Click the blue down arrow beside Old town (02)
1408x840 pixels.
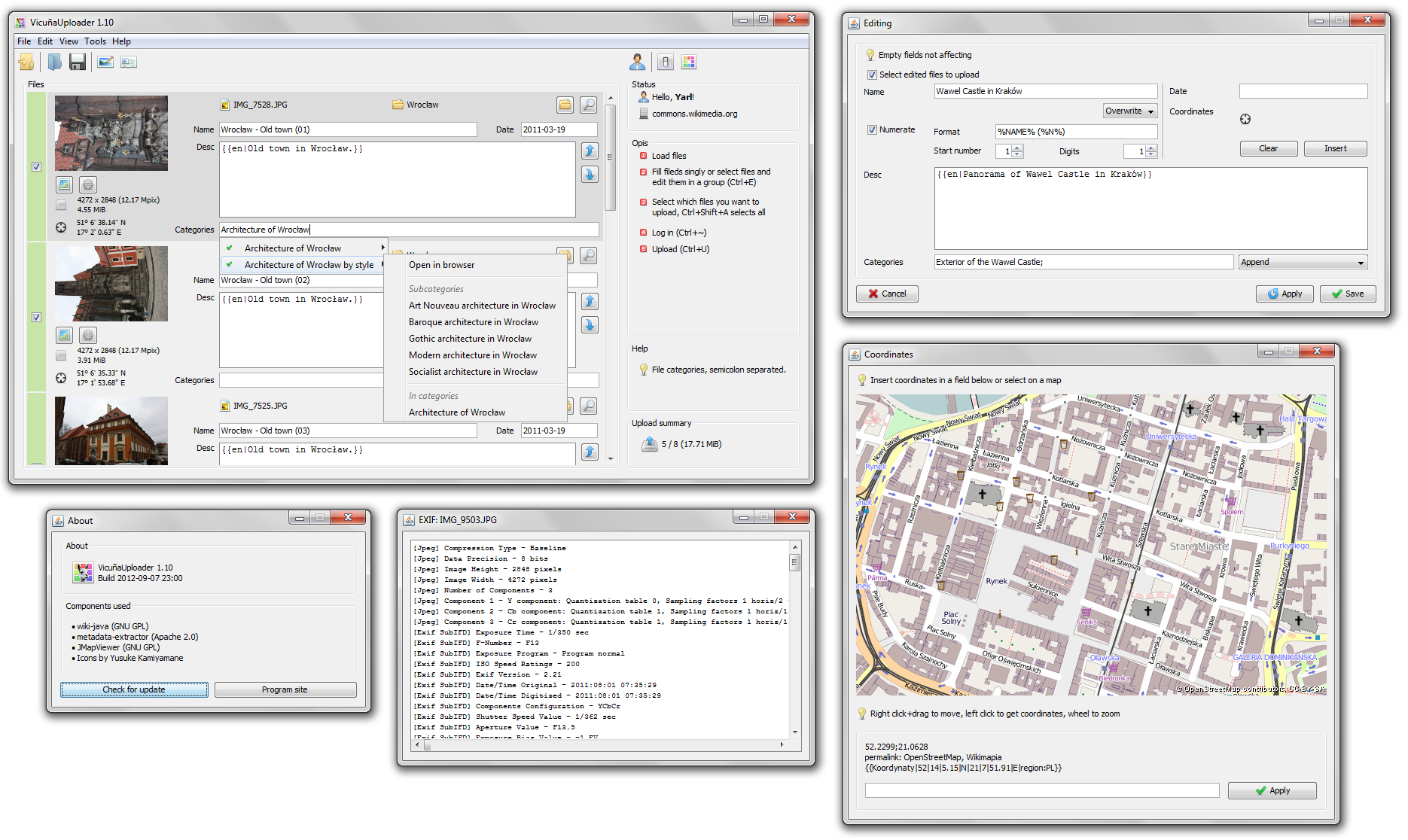590,325
